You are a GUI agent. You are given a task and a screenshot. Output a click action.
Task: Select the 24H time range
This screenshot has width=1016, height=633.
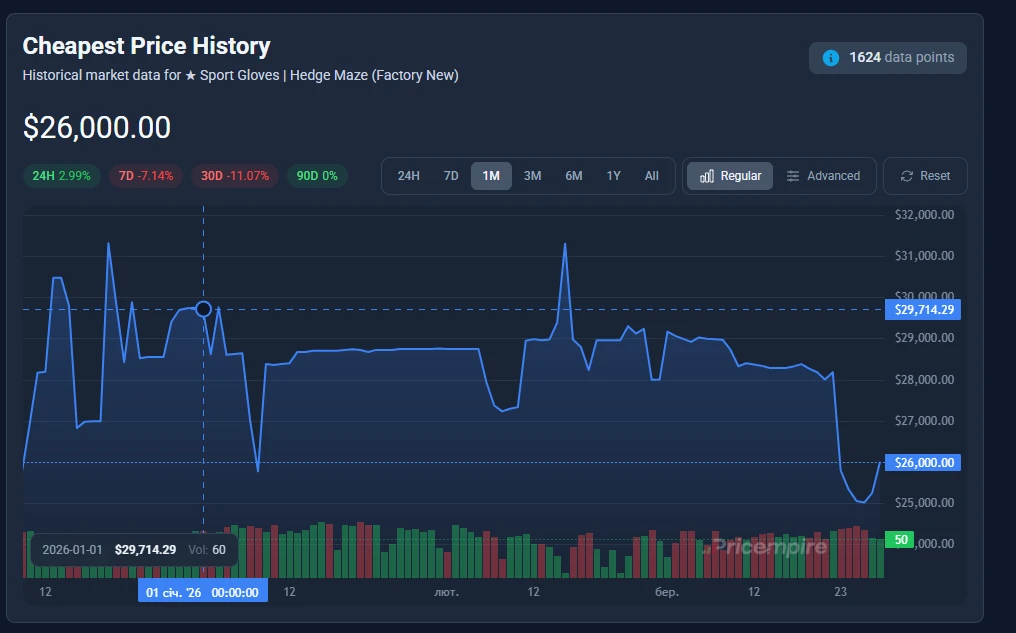tap(408, 176)
